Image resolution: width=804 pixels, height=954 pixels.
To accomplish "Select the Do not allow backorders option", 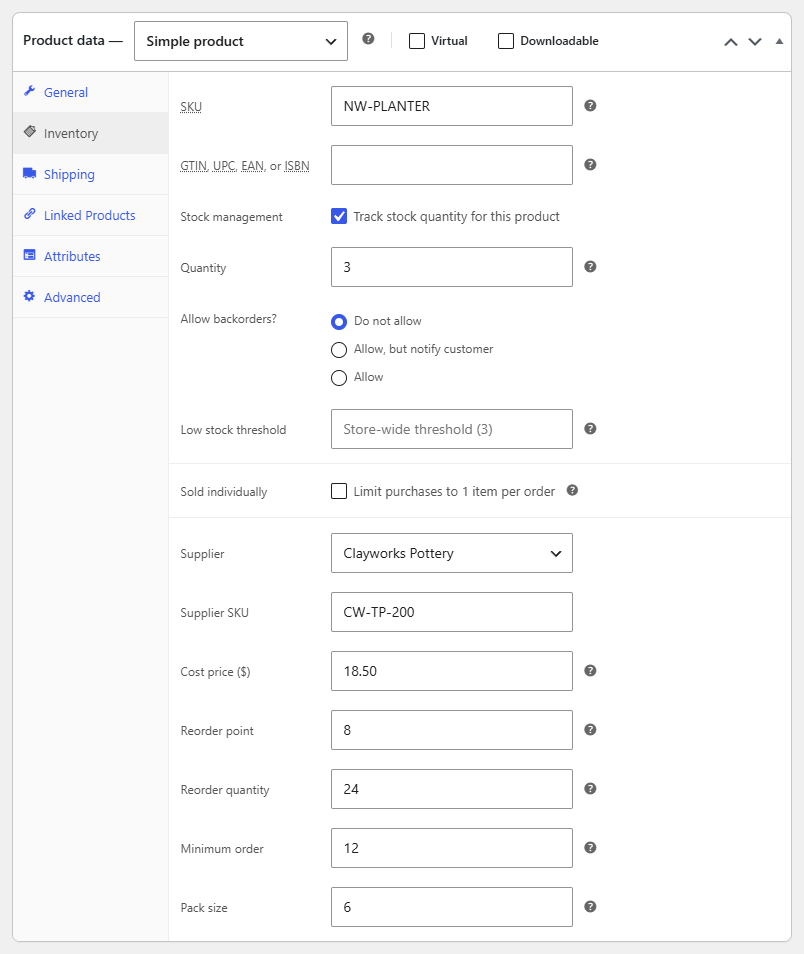I will [339, 321].
